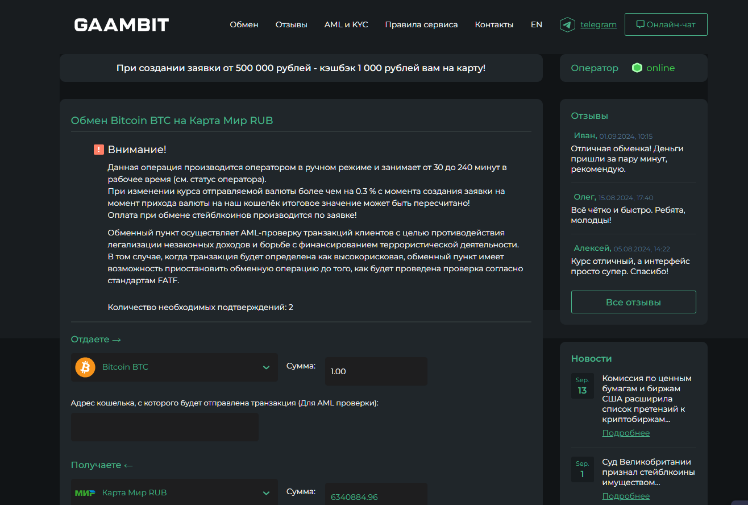Open Подробнее for the Комиссия по ценным бумагам news
748x505 pixels.
tap(625, 433)
